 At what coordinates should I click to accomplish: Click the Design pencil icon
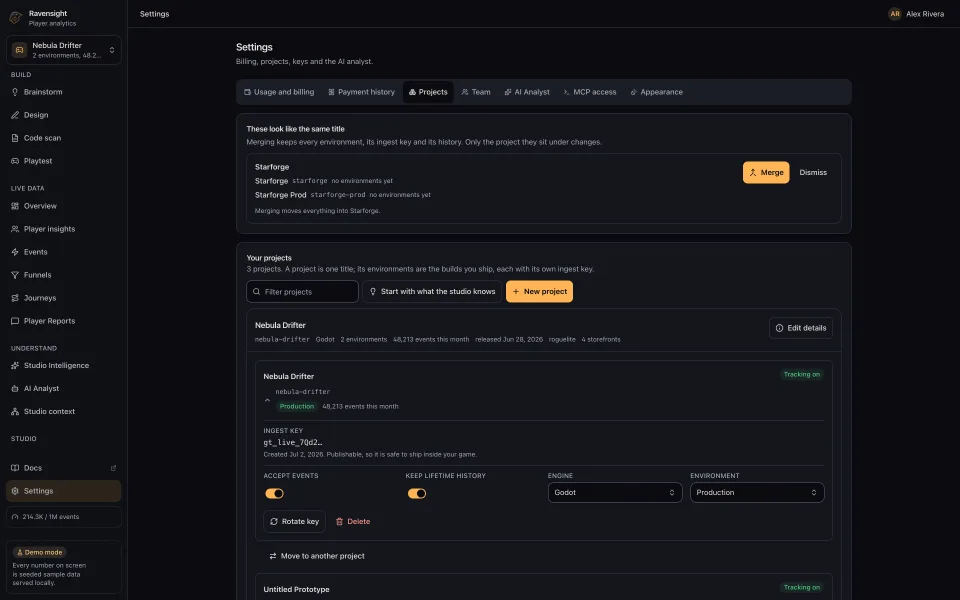(15, 115)
